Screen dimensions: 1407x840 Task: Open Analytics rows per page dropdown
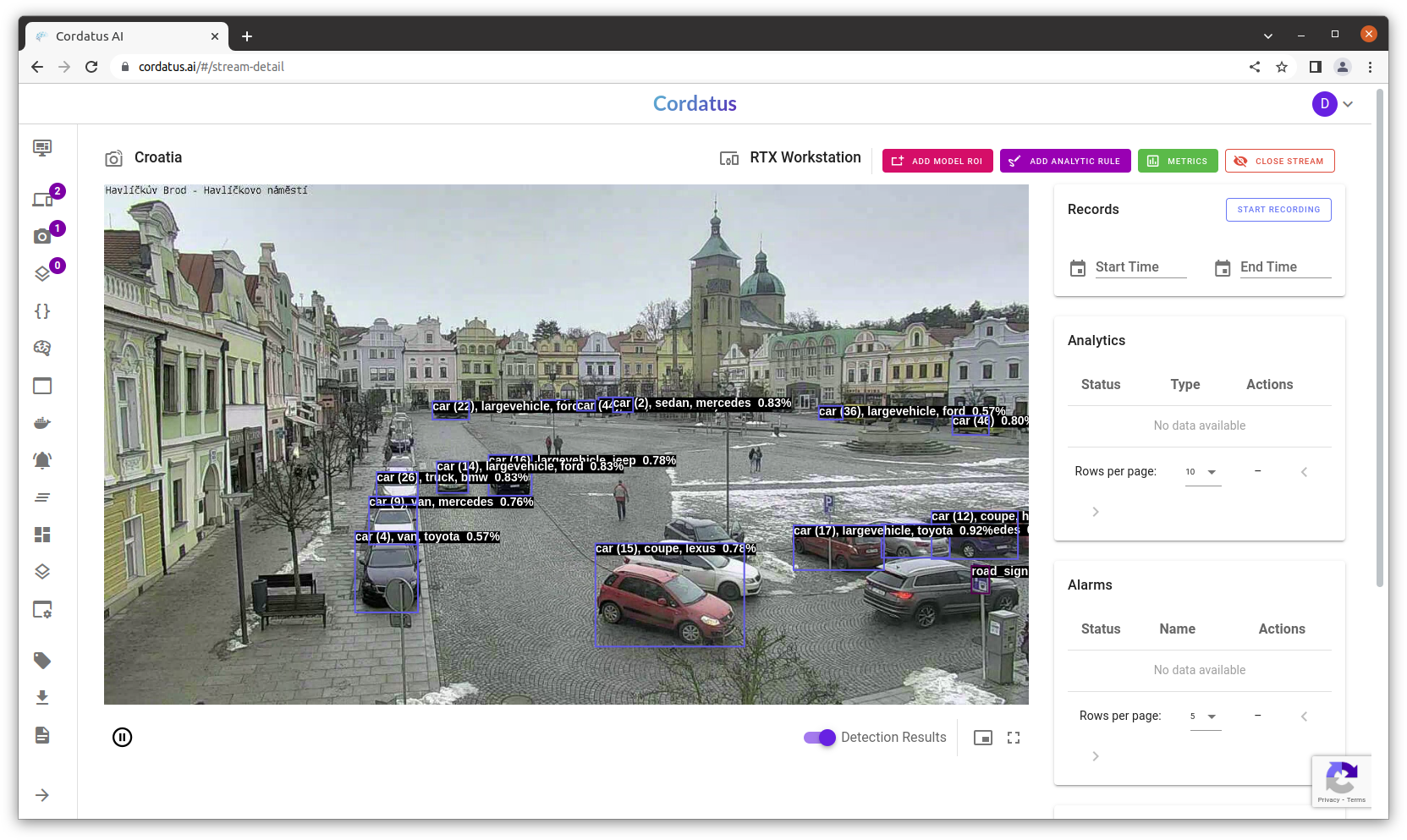(x=1202, y=472)
